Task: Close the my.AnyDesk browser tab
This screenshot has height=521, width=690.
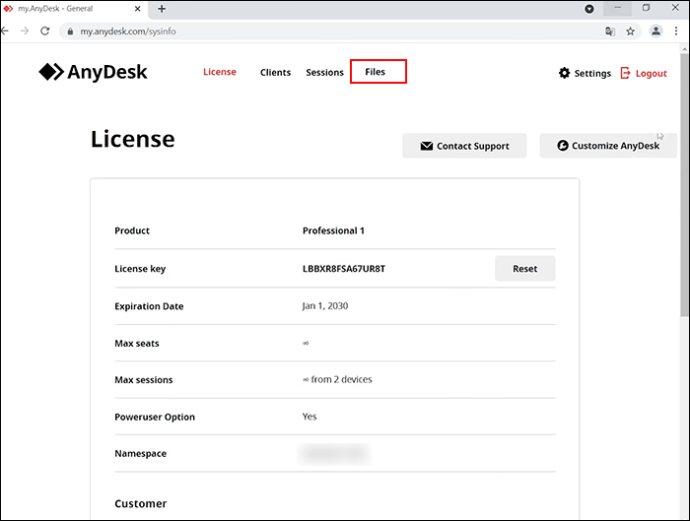Action: (x=137, y=9)
